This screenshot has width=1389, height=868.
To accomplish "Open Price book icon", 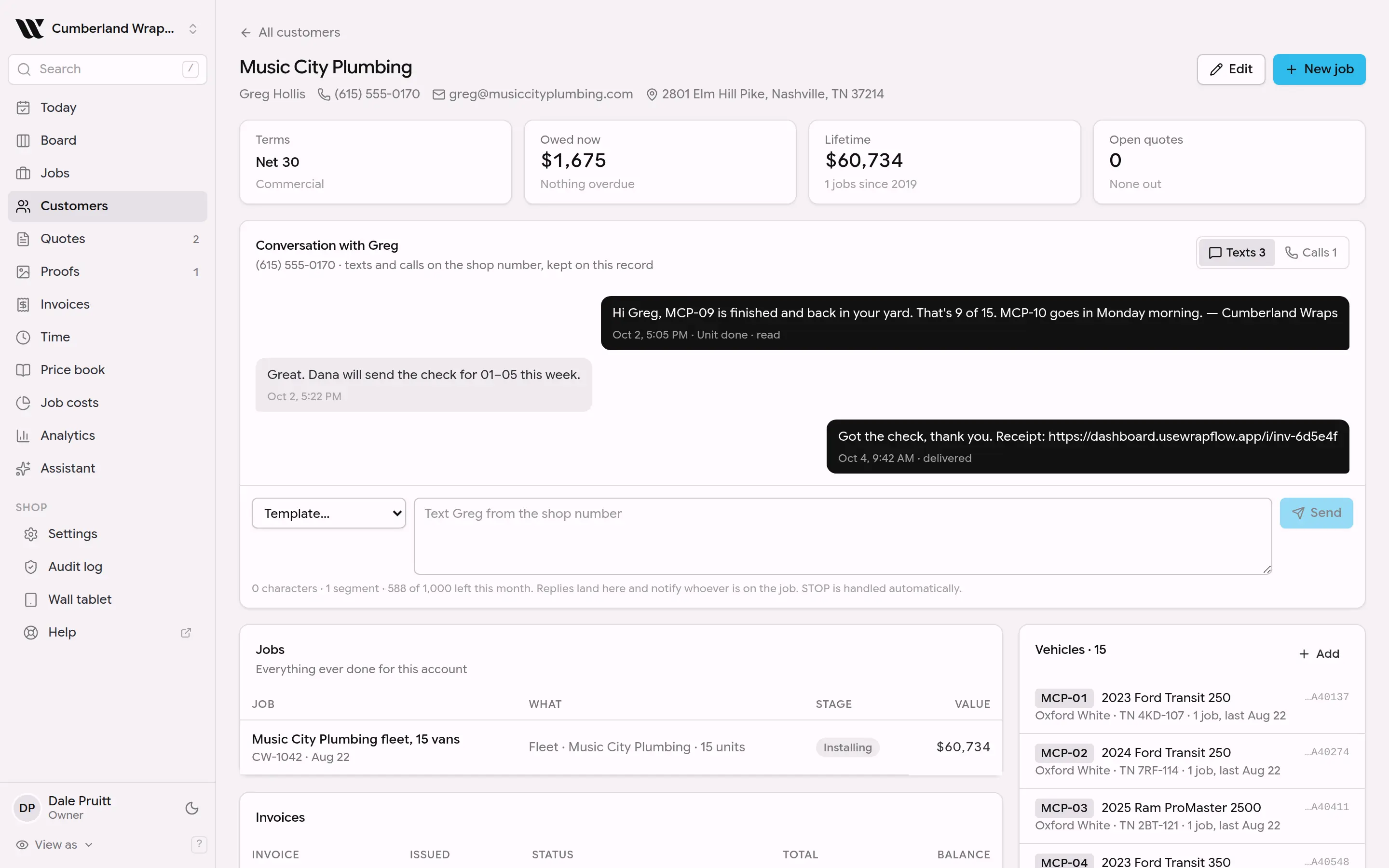I will point(23,370).
